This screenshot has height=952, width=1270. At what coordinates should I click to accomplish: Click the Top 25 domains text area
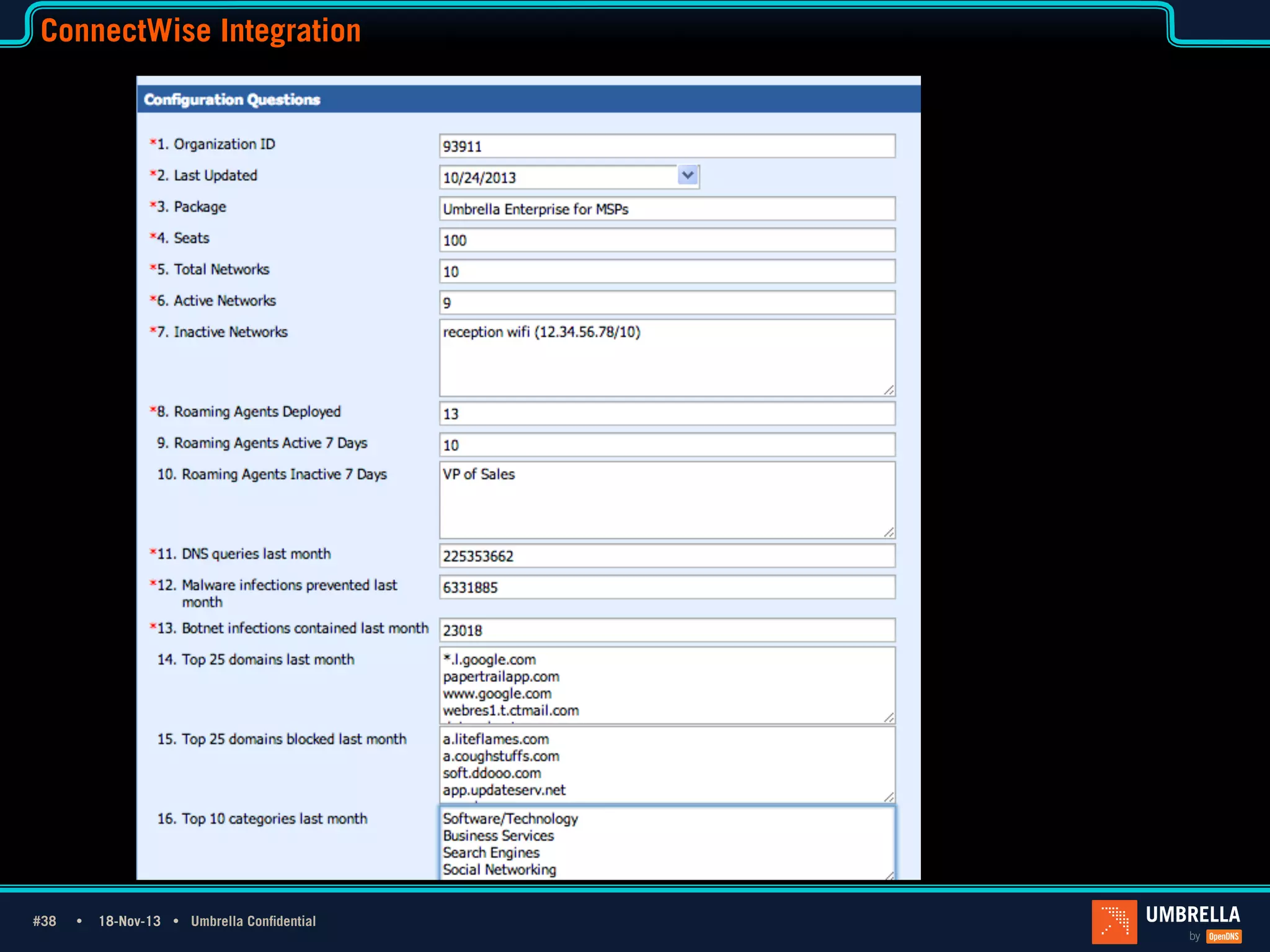click(667, 685)
